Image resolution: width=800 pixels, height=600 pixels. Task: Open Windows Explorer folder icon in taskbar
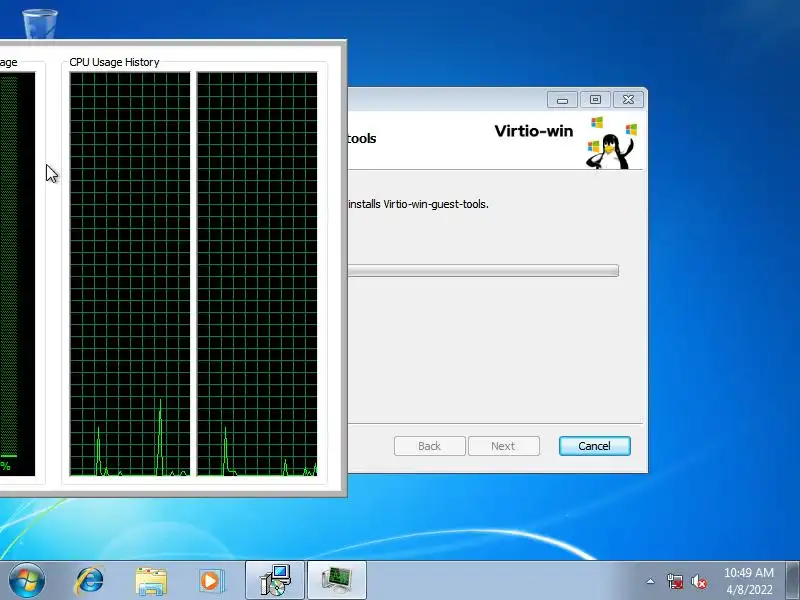click(151, 581)
